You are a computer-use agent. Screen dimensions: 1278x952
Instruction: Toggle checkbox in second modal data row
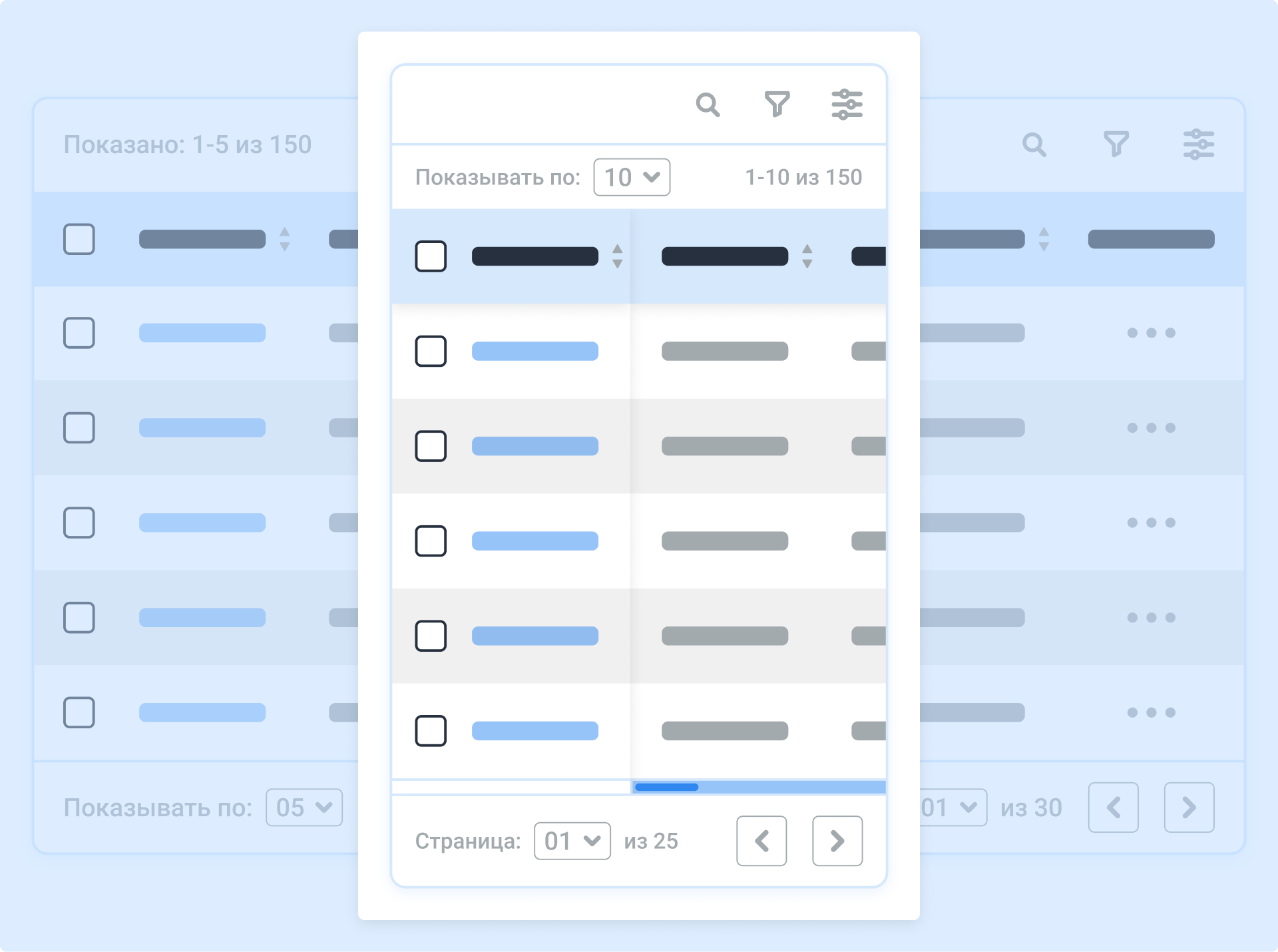(x=430, y=445)
